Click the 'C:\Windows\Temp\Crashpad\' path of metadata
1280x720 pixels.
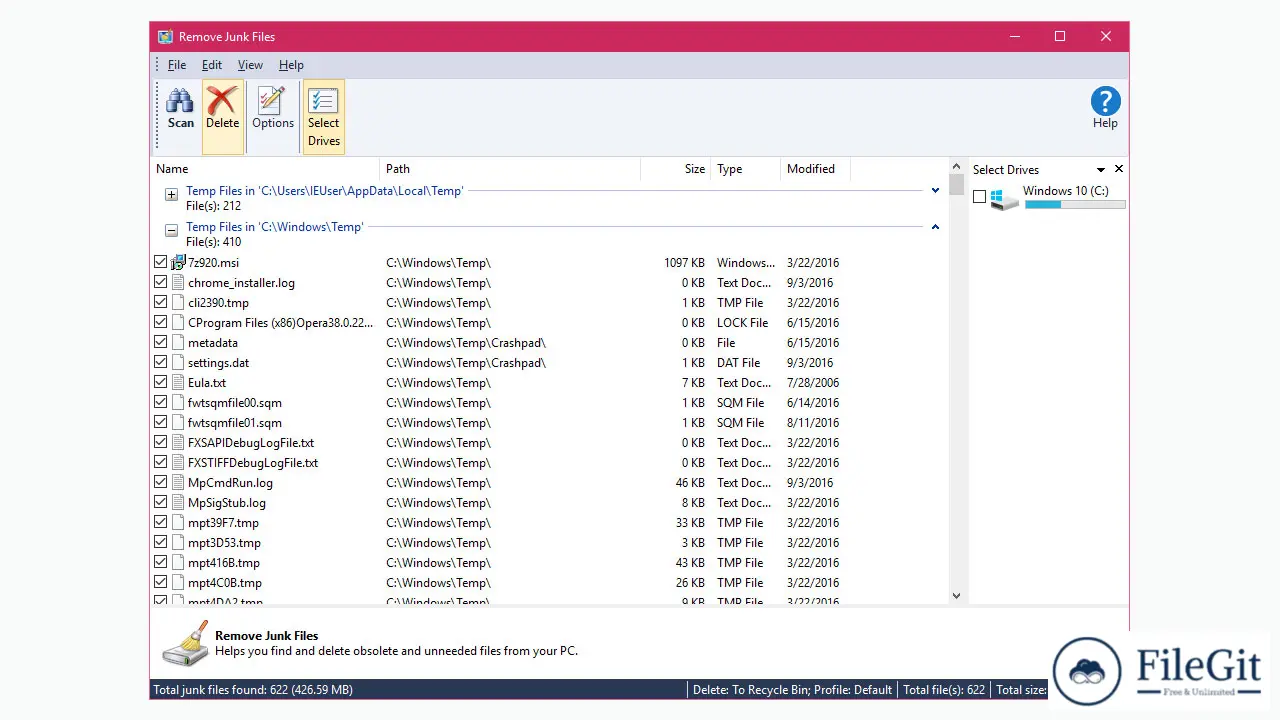pyautogui.click(x=466, y=342)
